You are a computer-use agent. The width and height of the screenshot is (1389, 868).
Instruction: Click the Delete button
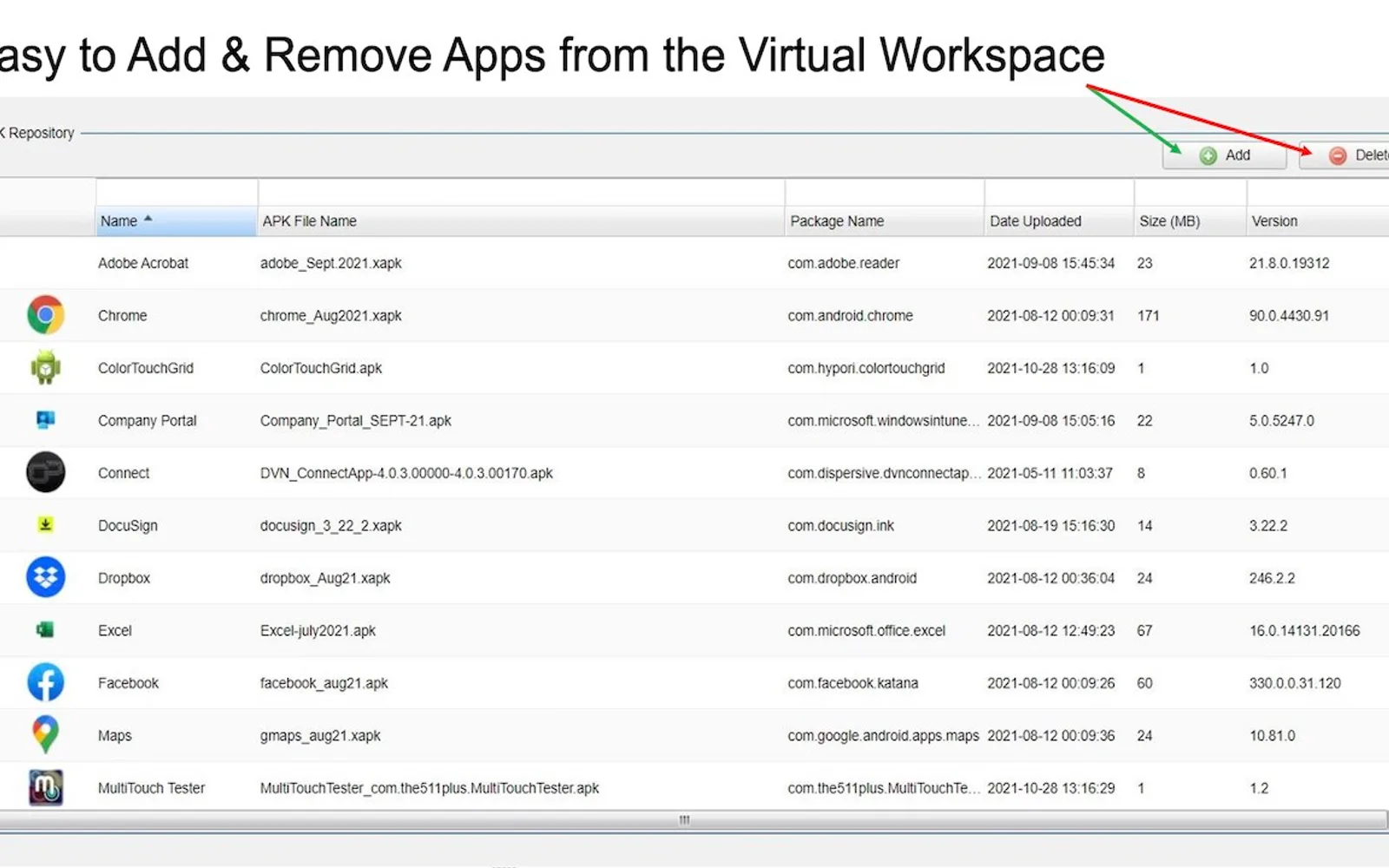coord(1344,155)
